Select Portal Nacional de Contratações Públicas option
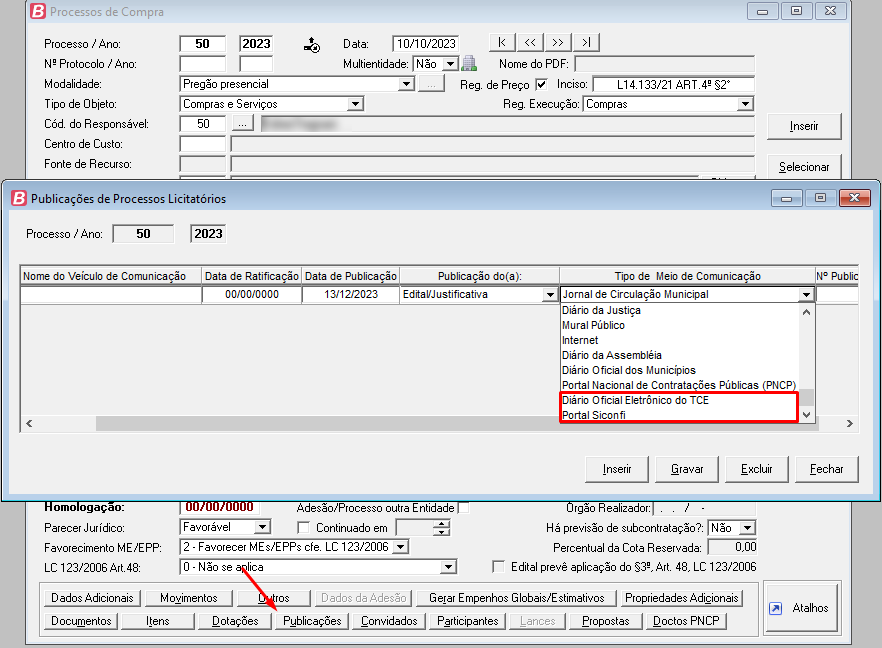Screen dimensions: 882x648 pos(679,385)
